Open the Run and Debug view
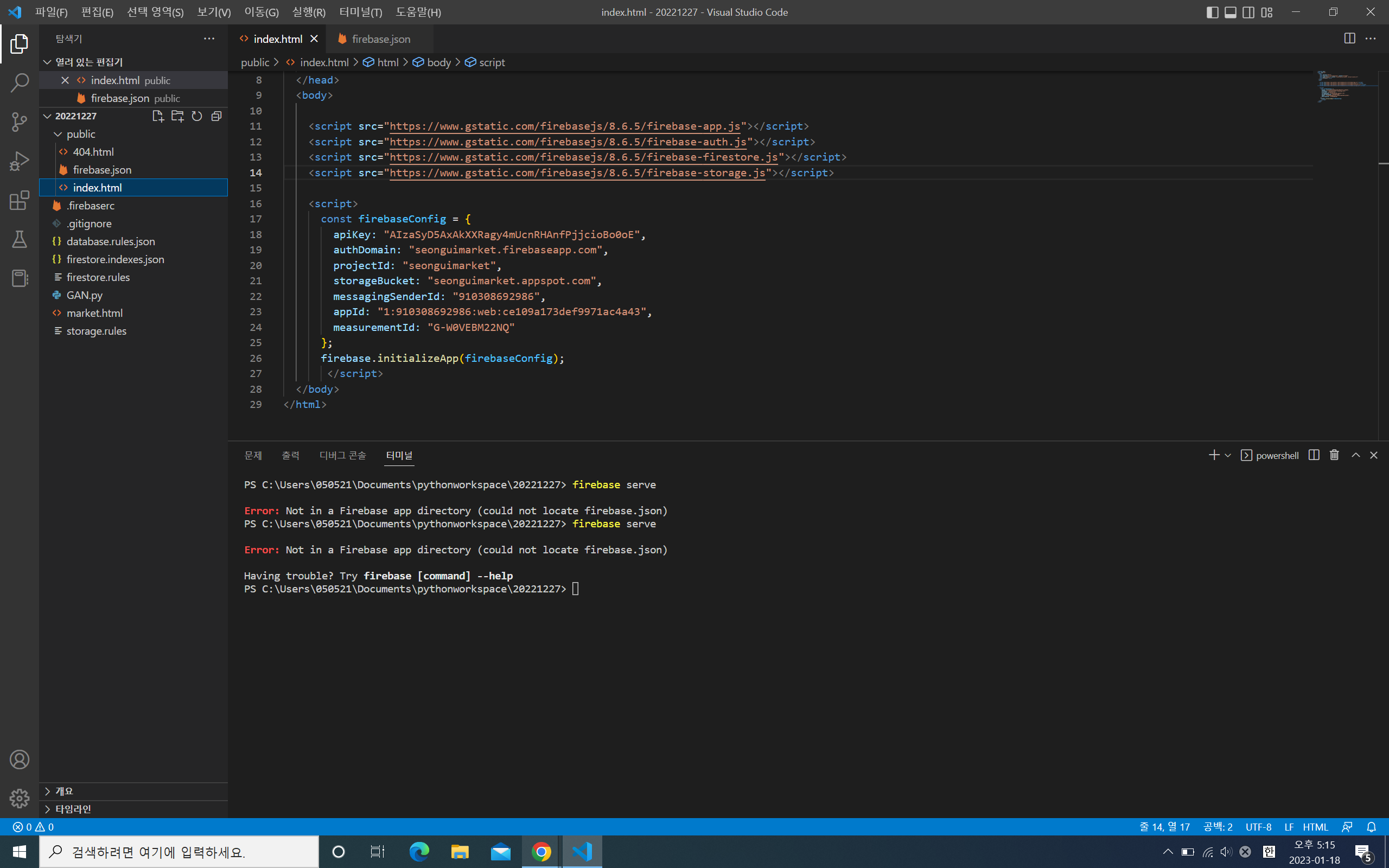Image resolution: width=1389 pixels, height=868 pixels. point(19,161)
